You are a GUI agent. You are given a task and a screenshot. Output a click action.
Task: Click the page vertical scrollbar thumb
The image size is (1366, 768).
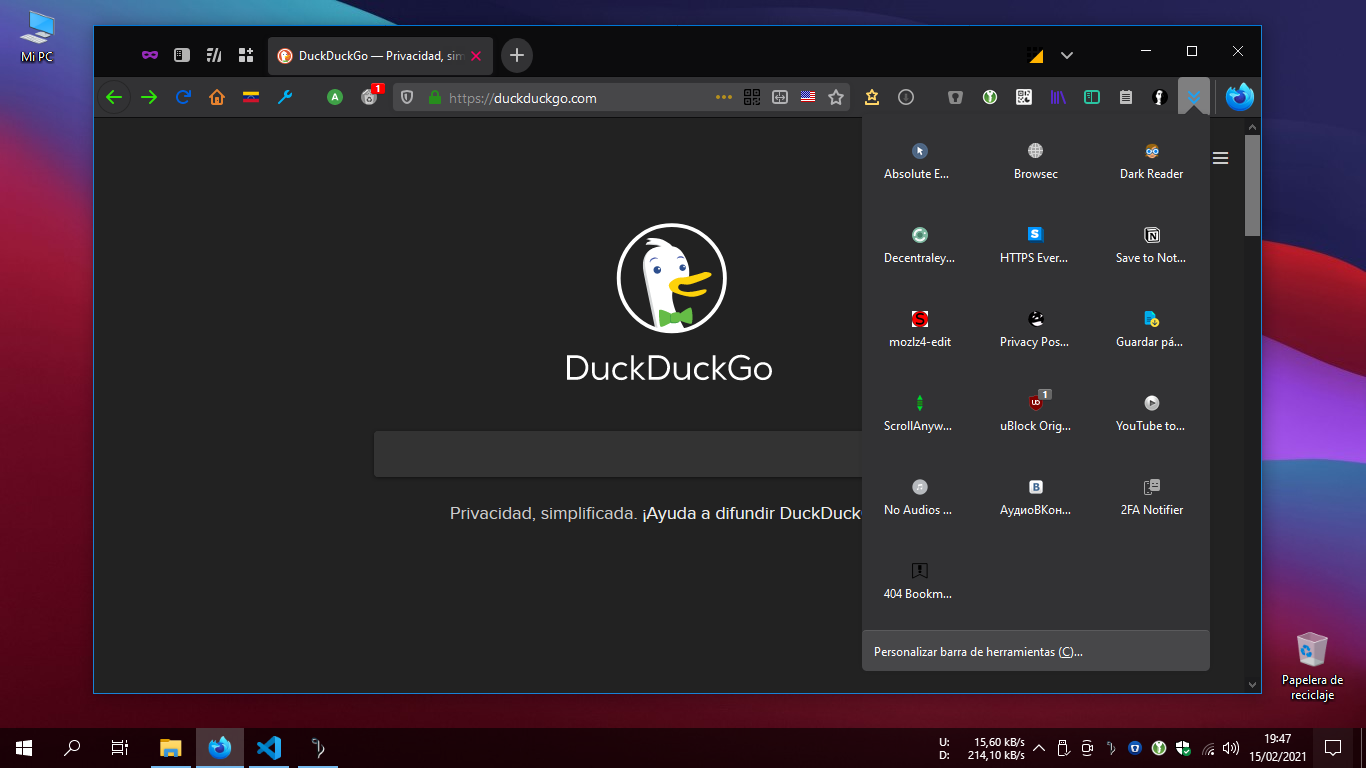point(1252,185)
